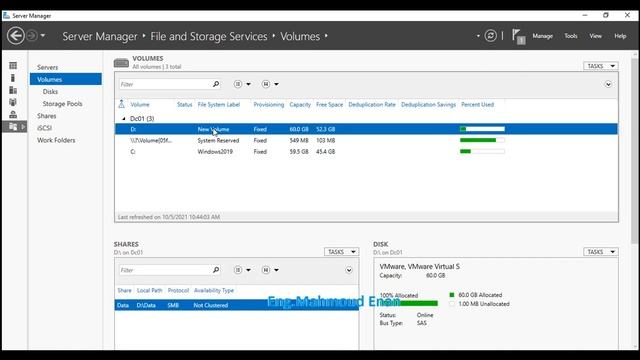Open the Volumes TASKS dropdown

pyautogui.click(x=600, y=66)
